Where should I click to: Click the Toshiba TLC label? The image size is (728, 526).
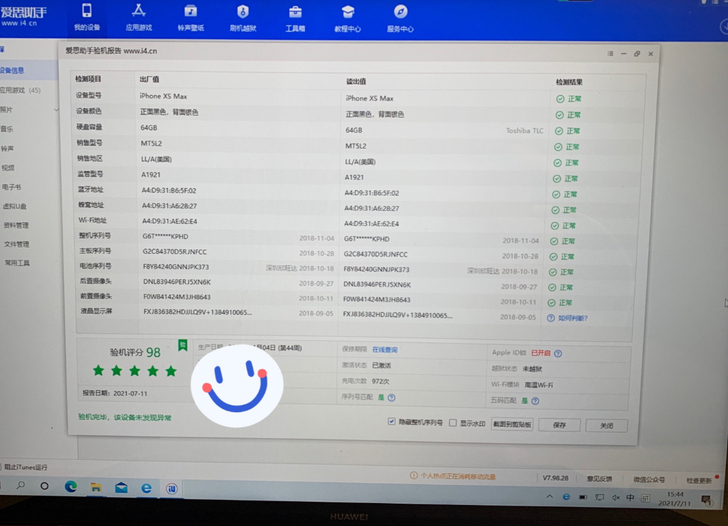(x=525, y=130)
